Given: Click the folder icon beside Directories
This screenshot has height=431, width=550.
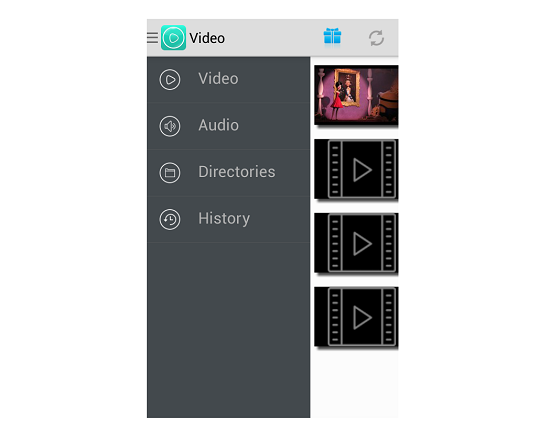Looking at the screenshot, I should pos(170,173).
